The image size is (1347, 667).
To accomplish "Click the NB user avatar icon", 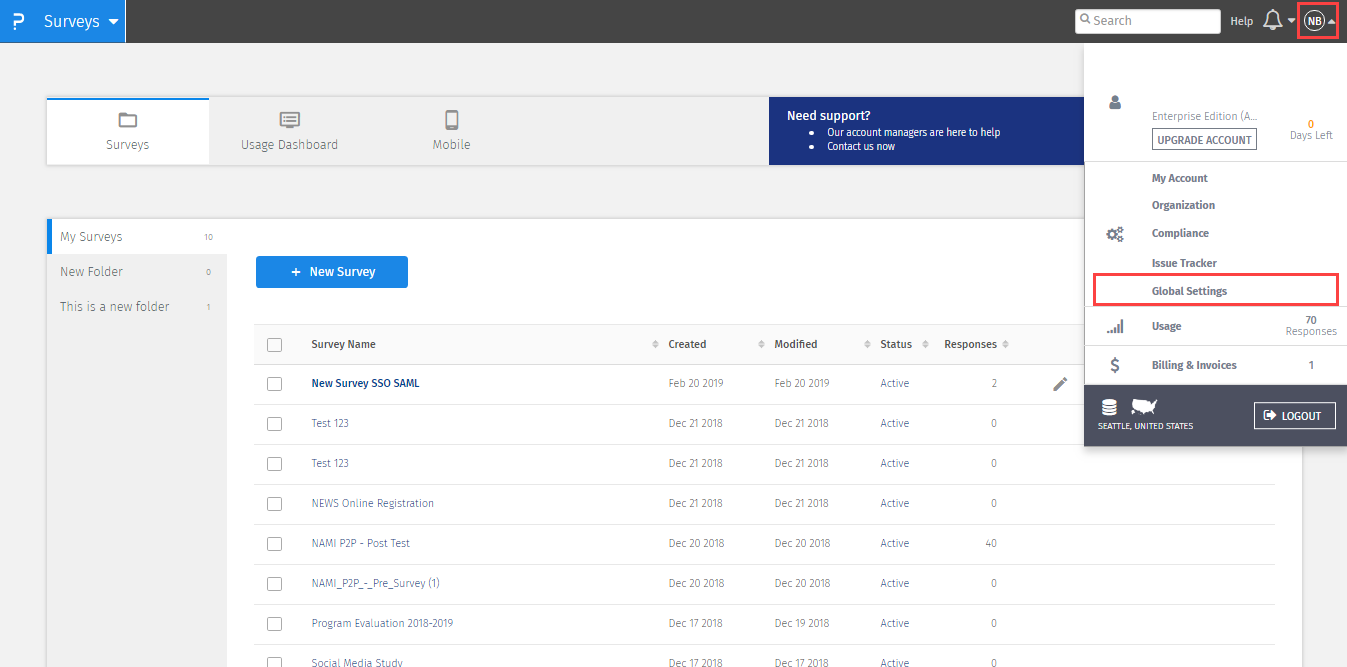I will coord(1314,21).
